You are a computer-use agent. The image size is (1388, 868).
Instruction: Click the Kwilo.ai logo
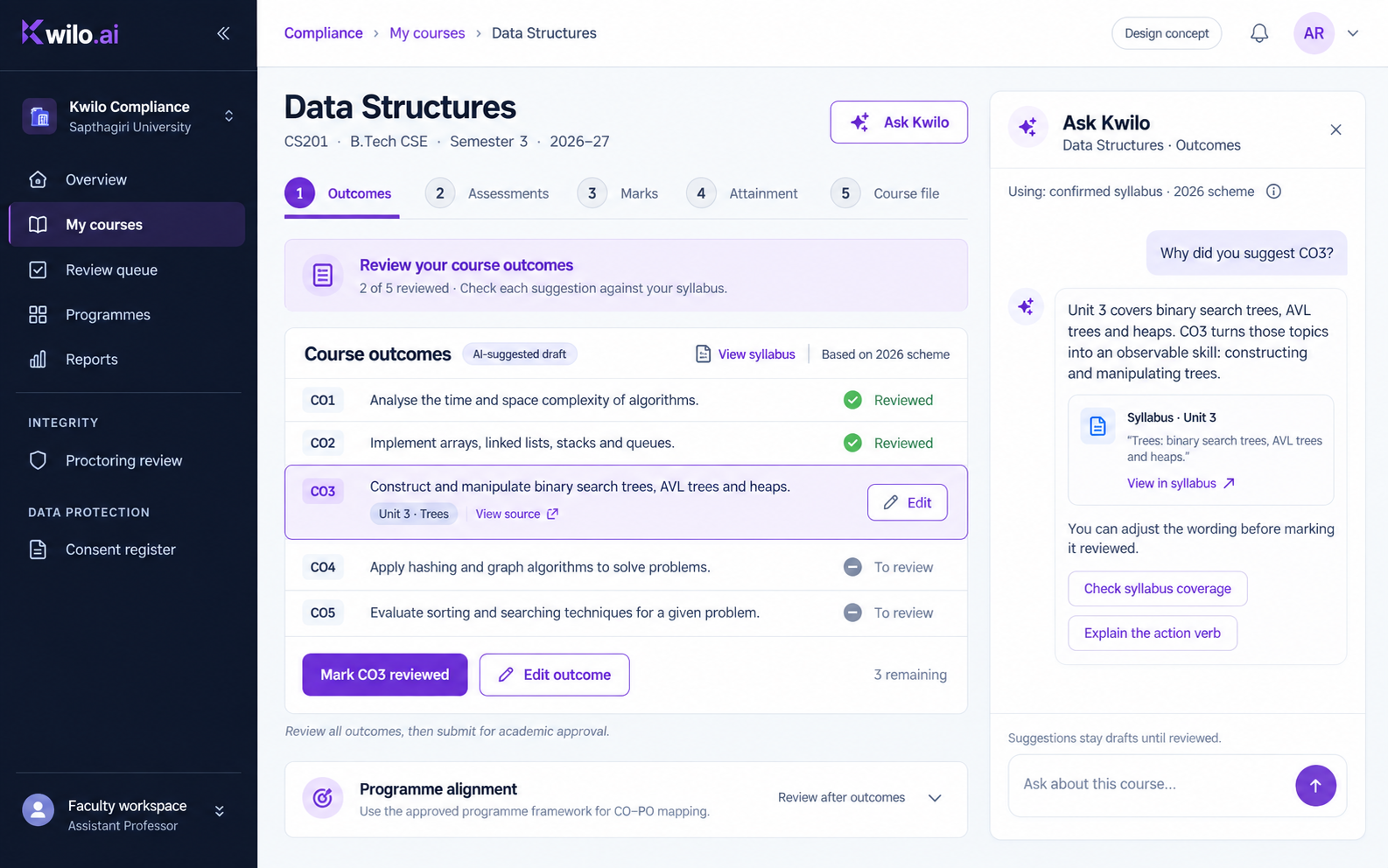70,33
